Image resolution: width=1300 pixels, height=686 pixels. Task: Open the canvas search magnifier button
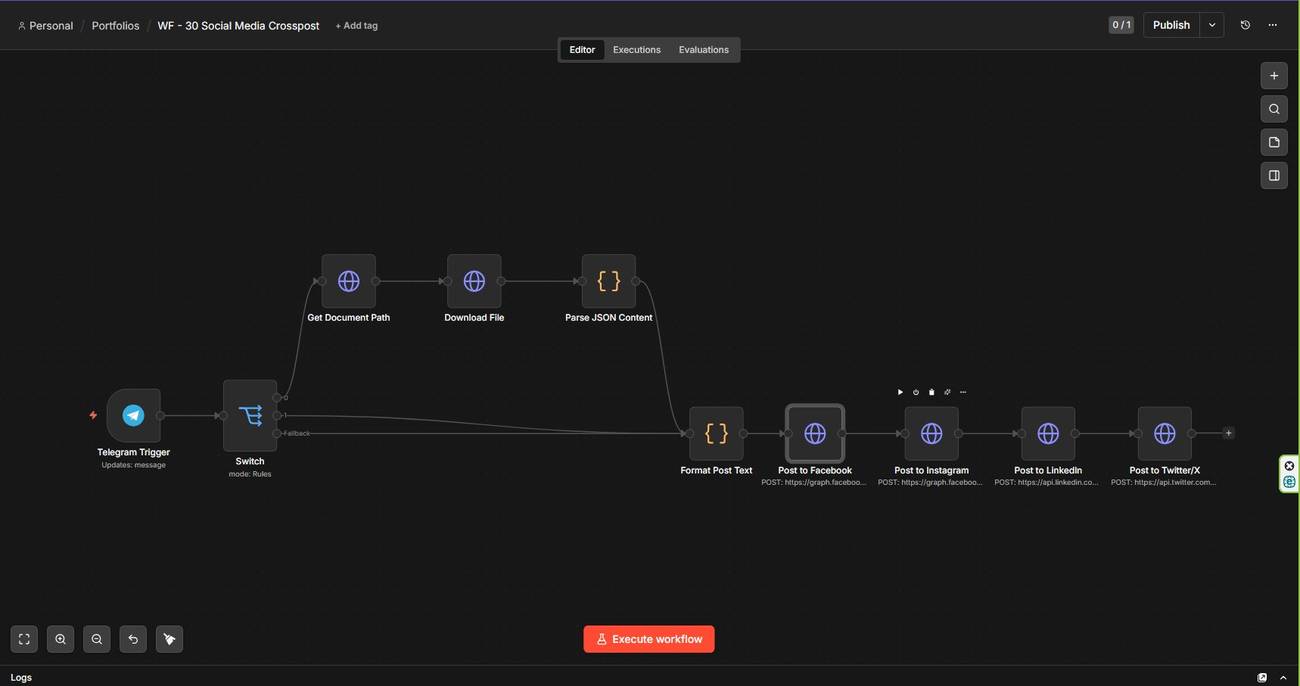(x=1274, y=109)
